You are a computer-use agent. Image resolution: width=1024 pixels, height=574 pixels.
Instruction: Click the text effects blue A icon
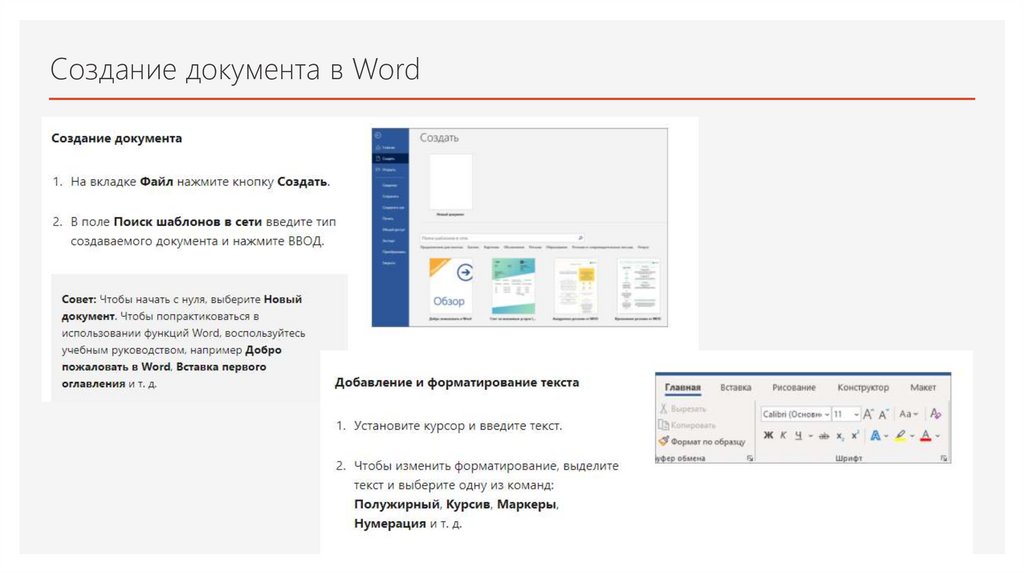click(x=875, y=436)
